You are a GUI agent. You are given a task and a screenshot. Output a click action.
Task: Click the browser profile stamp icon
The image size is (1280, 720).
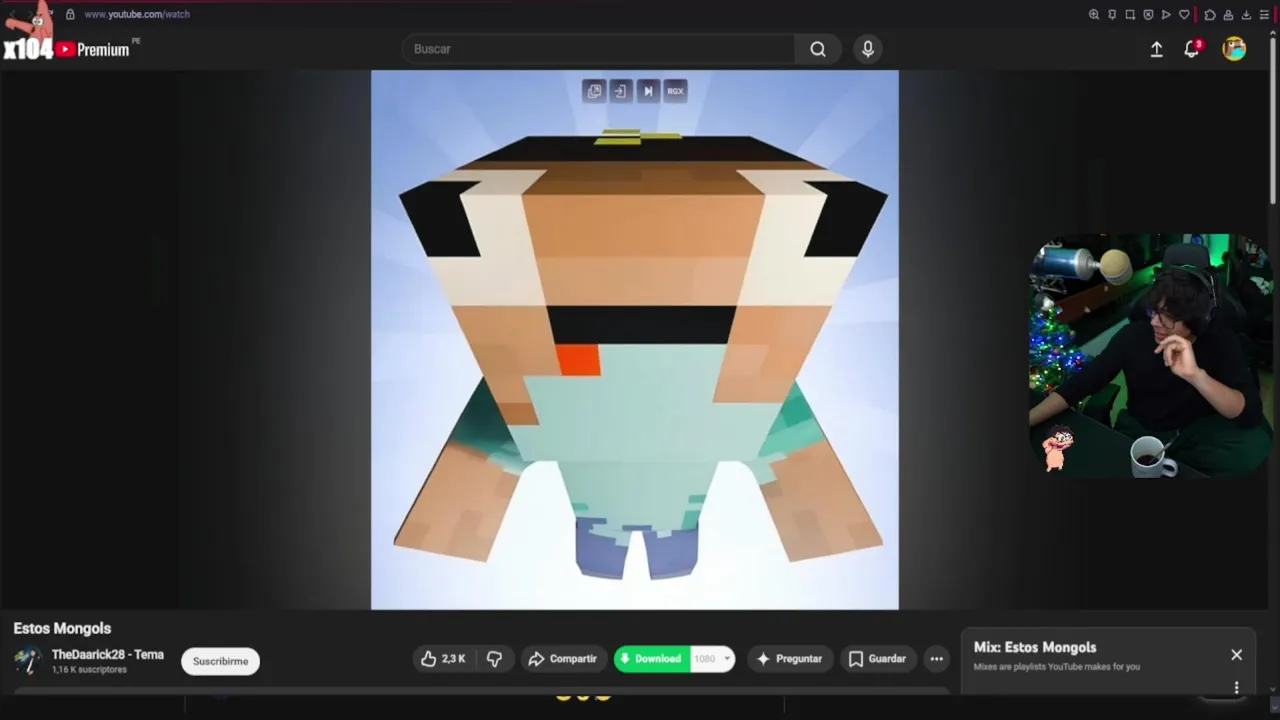[x=1228, y=15]
